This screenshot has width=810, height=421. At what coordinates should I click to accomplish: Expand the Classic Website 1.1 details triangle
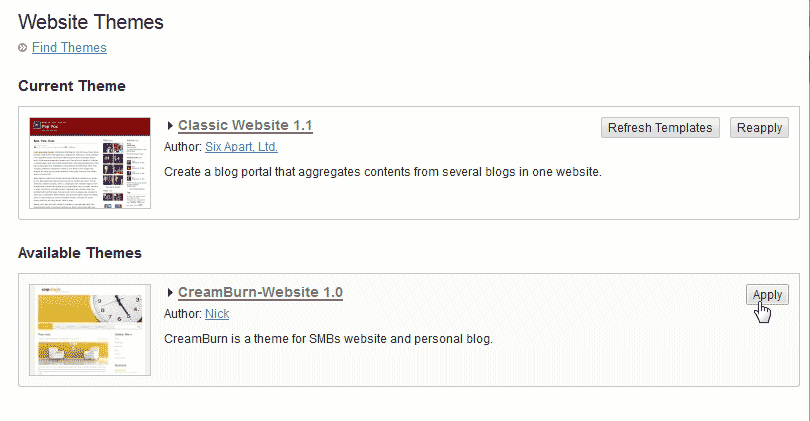click(x=171, y=126)
